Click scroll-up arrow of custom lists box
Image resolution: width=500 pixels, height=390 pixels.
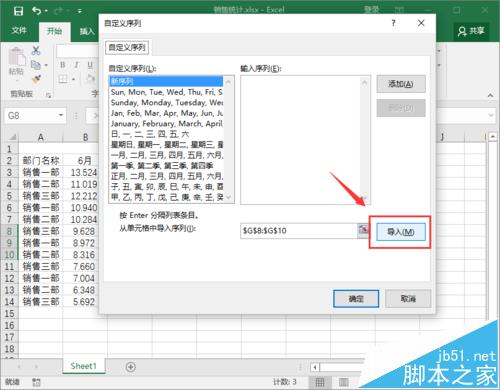pos(228,81)
